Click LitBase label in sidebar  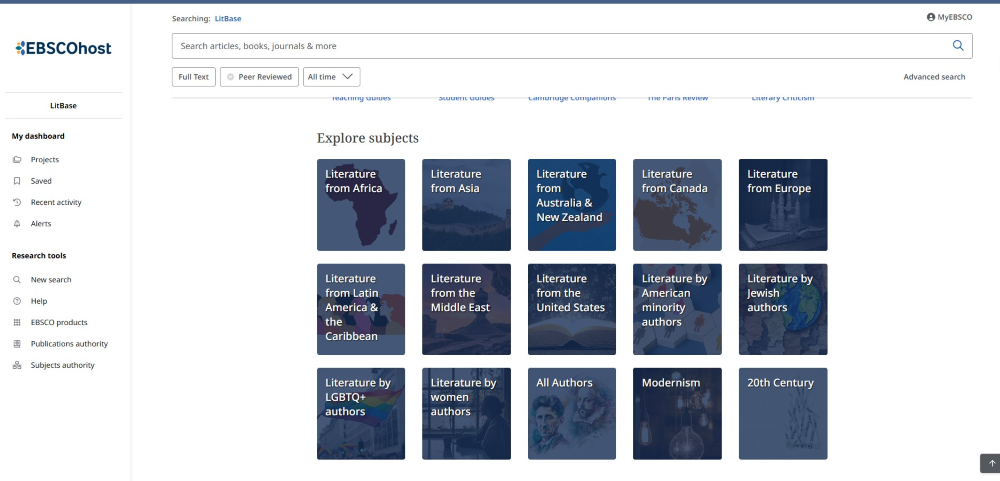(63, 106)
